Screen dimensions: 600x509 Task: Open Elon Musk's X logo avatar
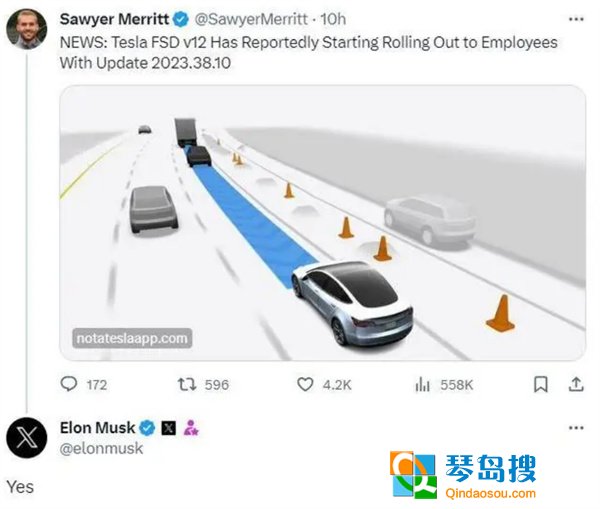(27, 438)
